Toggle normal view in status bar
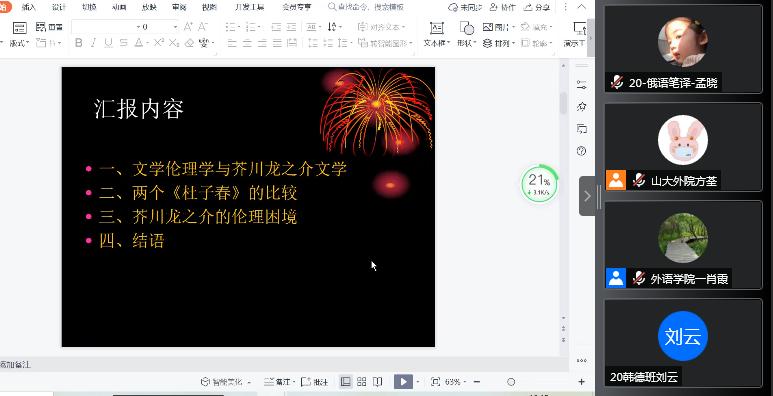This screenshot has height=396, width=773. [346, 382]
